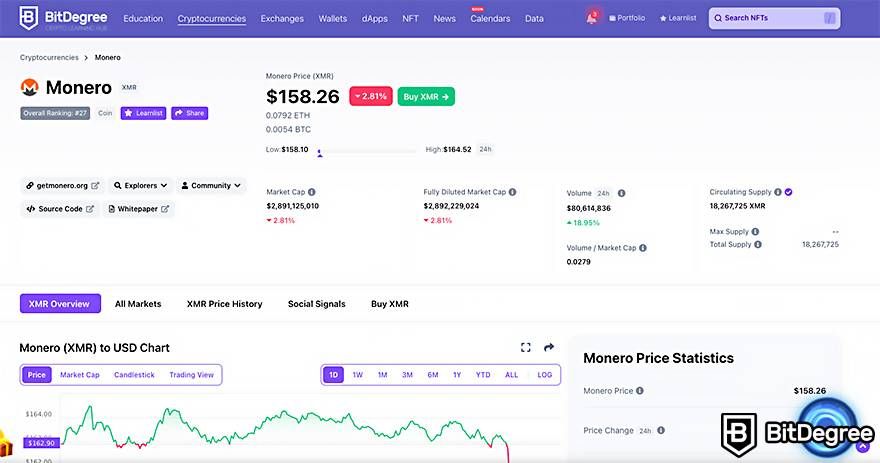Screen dimensions: 880x463
Task: Open Fully Diluted Market Cap info icon
Action: (512, 192)
